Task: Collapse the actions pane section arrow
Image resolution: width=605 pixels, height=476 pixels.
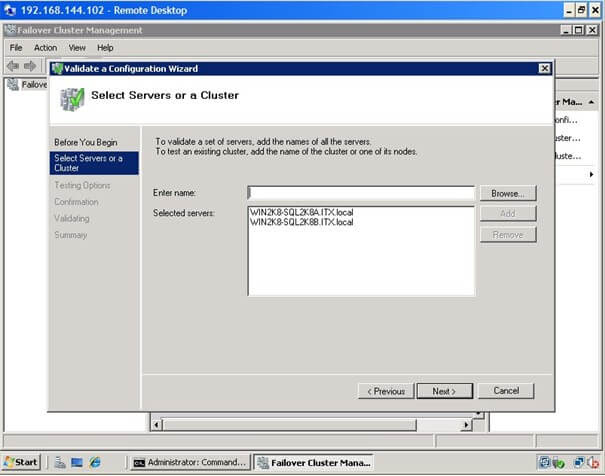Action: (591, 102)
